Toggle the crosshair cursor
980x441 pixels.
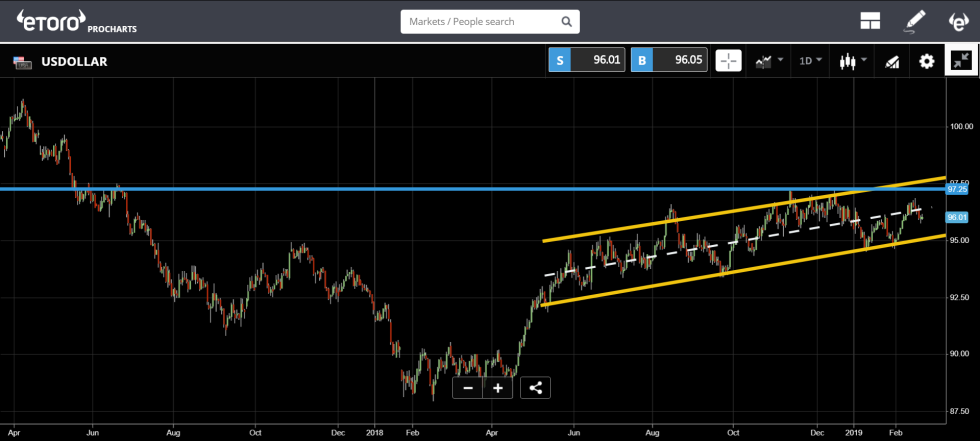(x=729, y=61)
